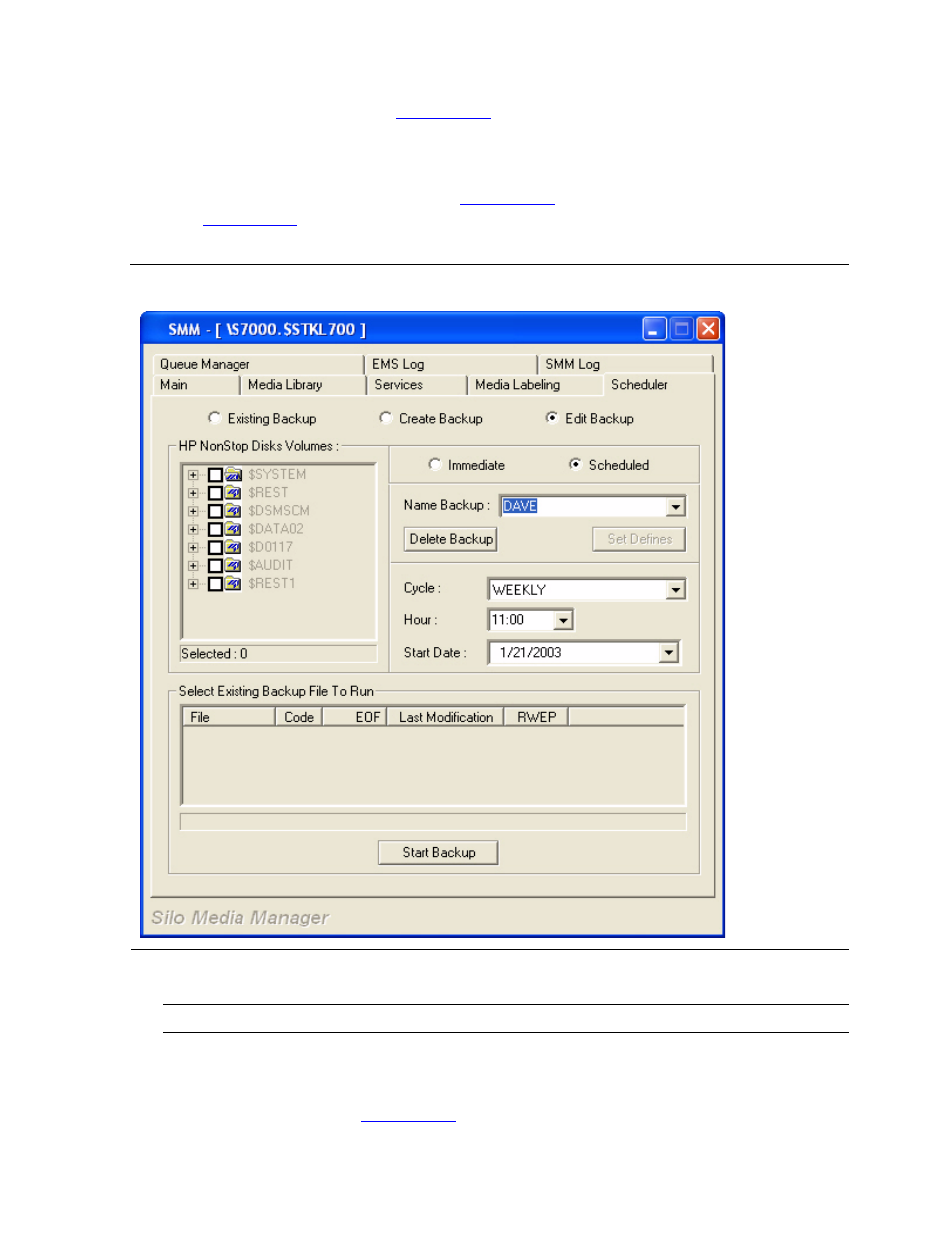Click the $REST disk volume icon
The height and width of the screenshot is (1233, 952).
234,493
